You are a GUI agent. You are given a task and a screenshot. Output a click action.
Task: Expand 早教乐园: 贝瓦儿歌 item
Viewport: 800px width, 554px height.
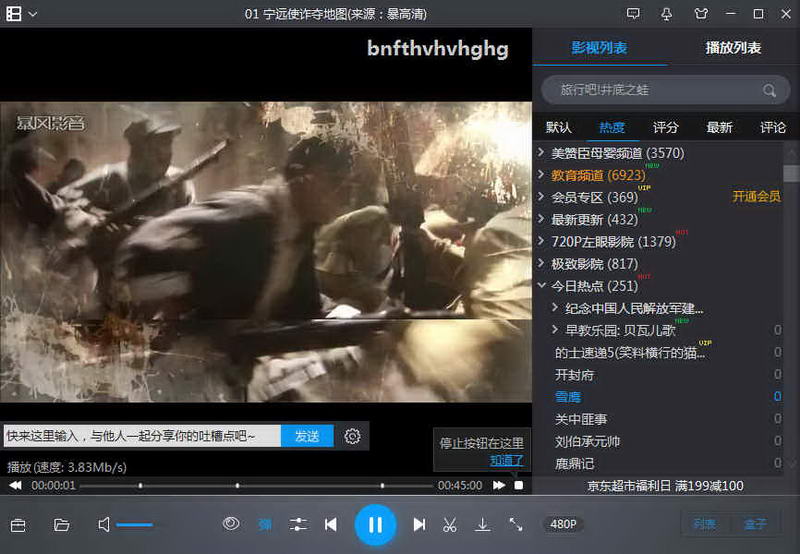tap(555, 330)
